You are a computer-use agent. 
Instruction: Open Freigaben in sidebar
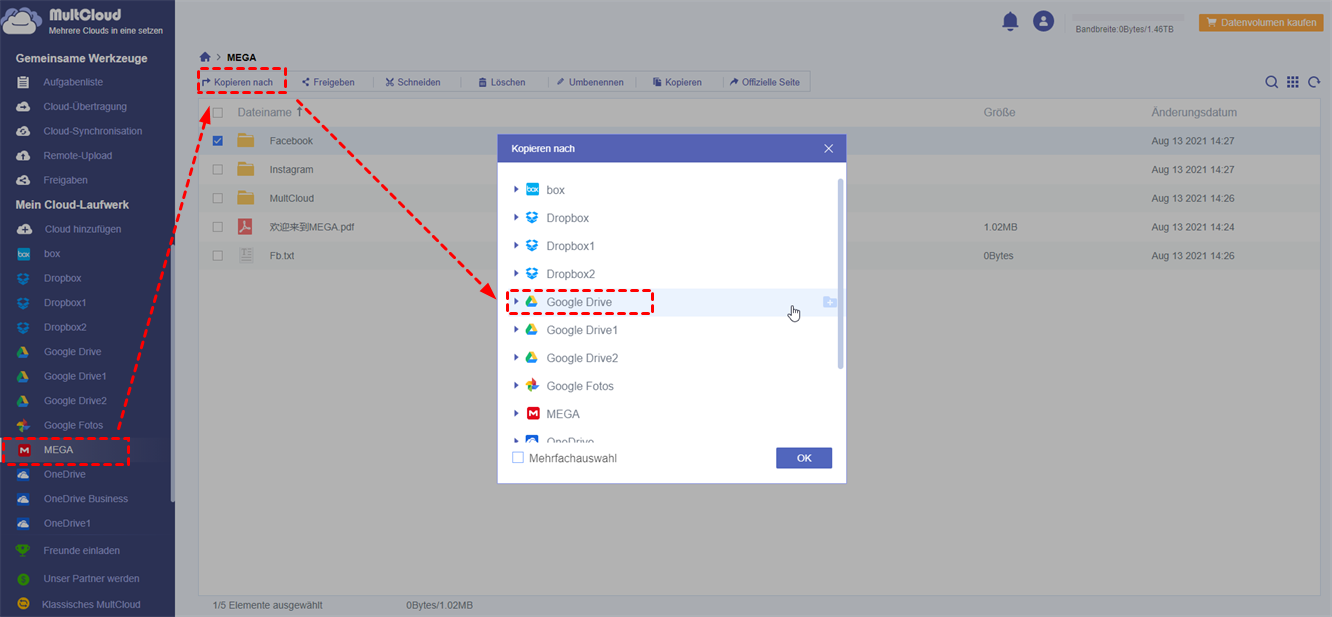pyautogui.click(x=66, y=180)
